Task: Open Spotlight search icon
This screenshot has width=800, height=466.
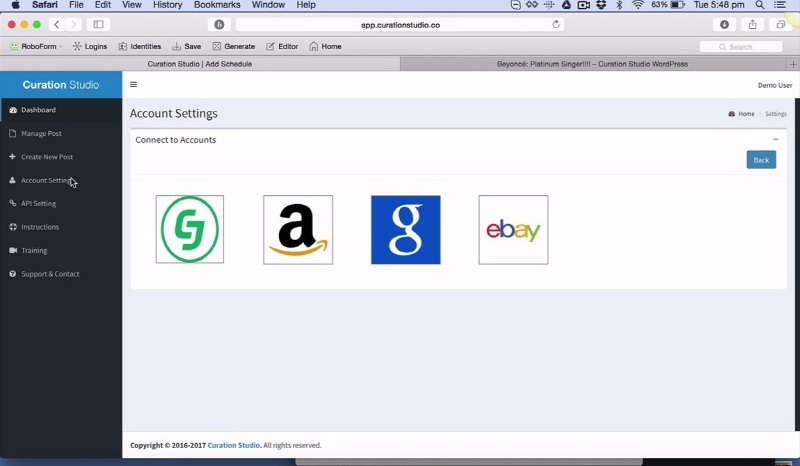Action: coord(760,5)
